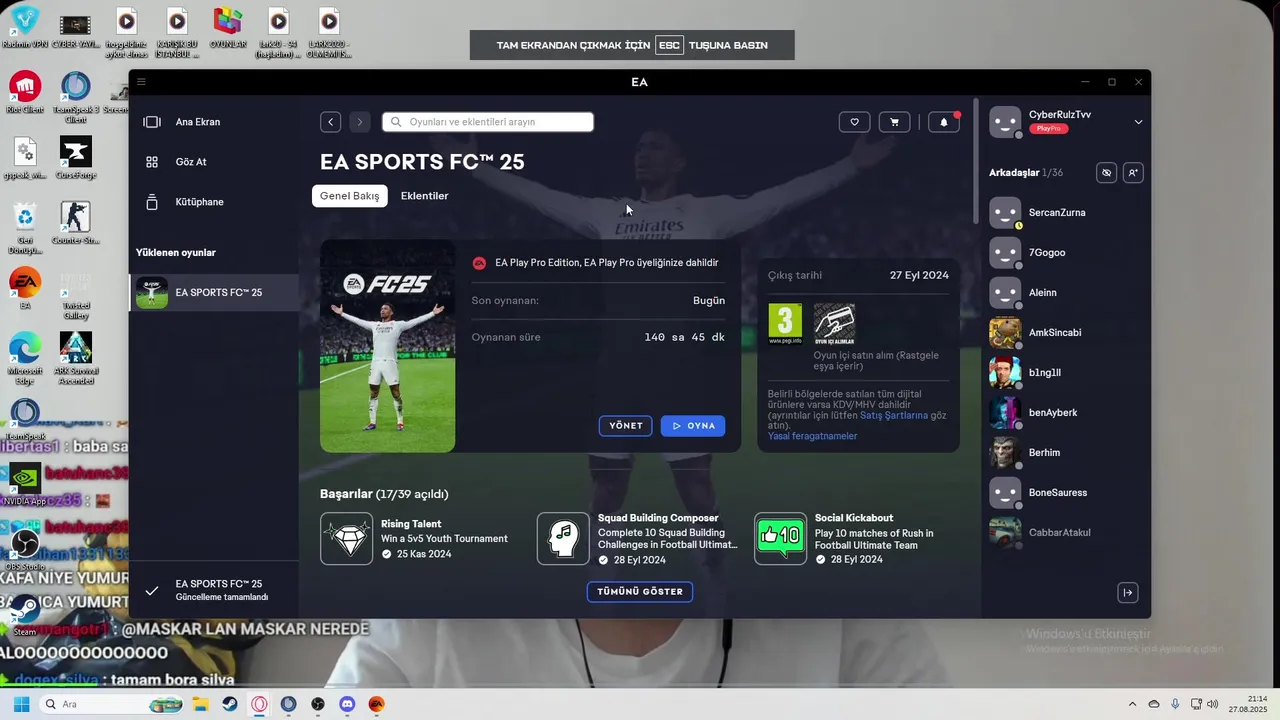The width and height of the screenshot is (1280, 720).
Task: Open the Windows Start button
Action: (x=21, y=704)
